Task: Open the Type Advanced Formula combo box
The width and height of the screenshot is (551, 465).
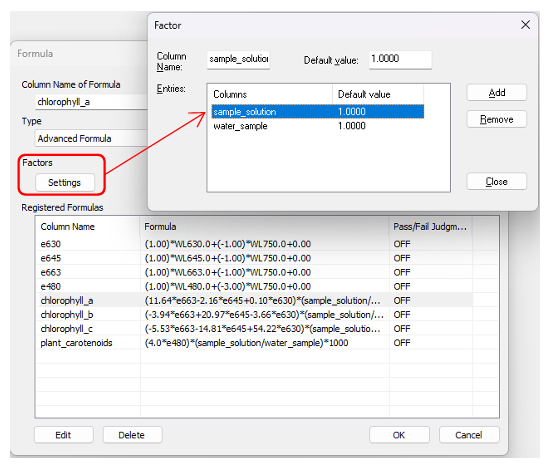Action: pos(91,138)
